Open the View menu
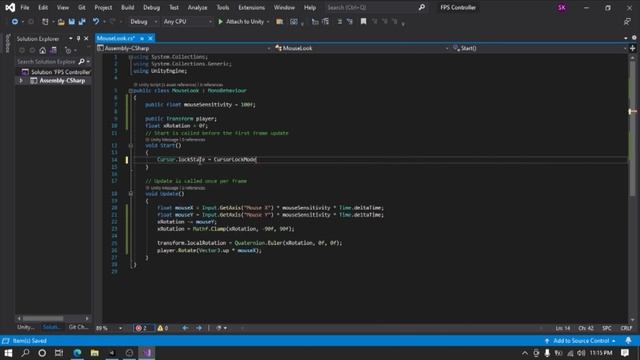This screenshot has height=360, width=640. tap(63, 7)
